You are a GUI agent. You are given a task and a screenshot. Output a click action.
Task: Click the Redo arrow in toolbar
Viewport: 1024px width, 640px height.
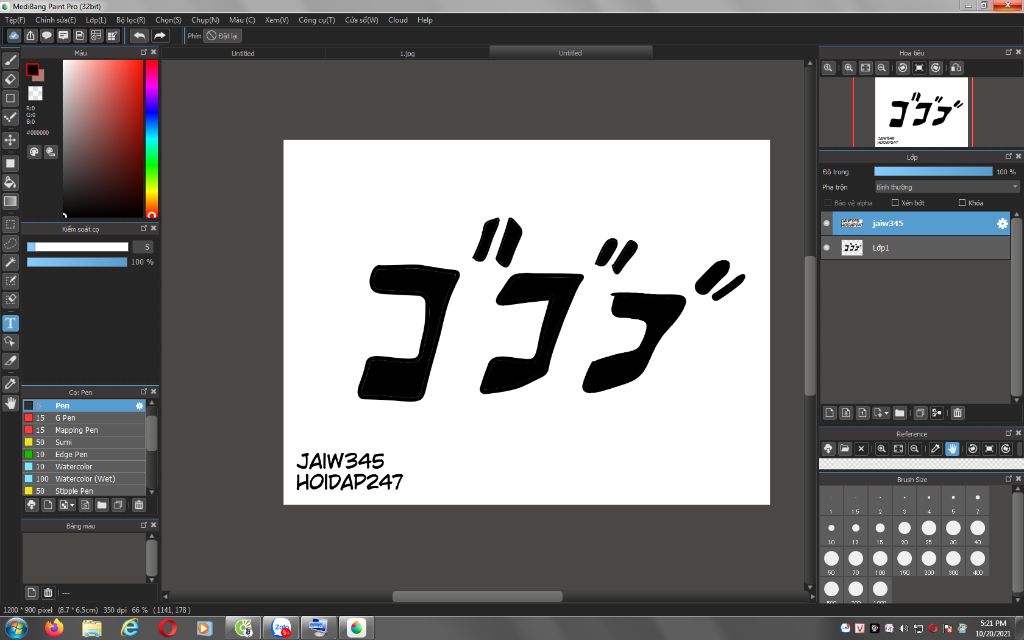(x=160, y=36)
